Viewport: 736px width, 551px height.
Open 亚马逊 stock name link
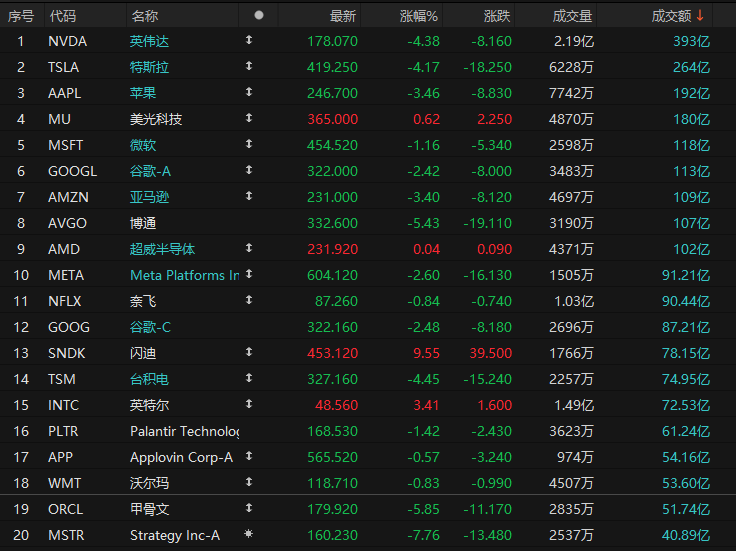coord(149,197)
